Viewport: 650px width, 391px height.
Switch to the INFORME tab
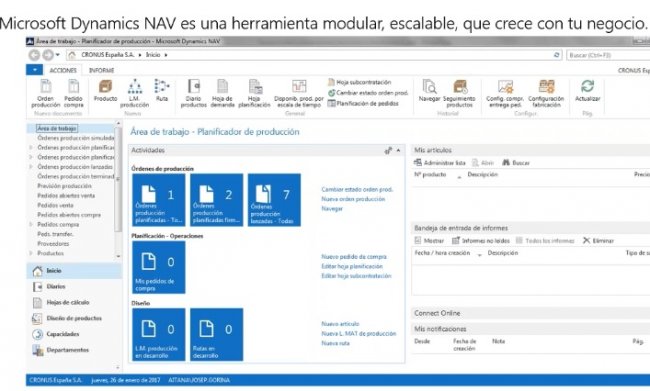(x=102, y=70)
